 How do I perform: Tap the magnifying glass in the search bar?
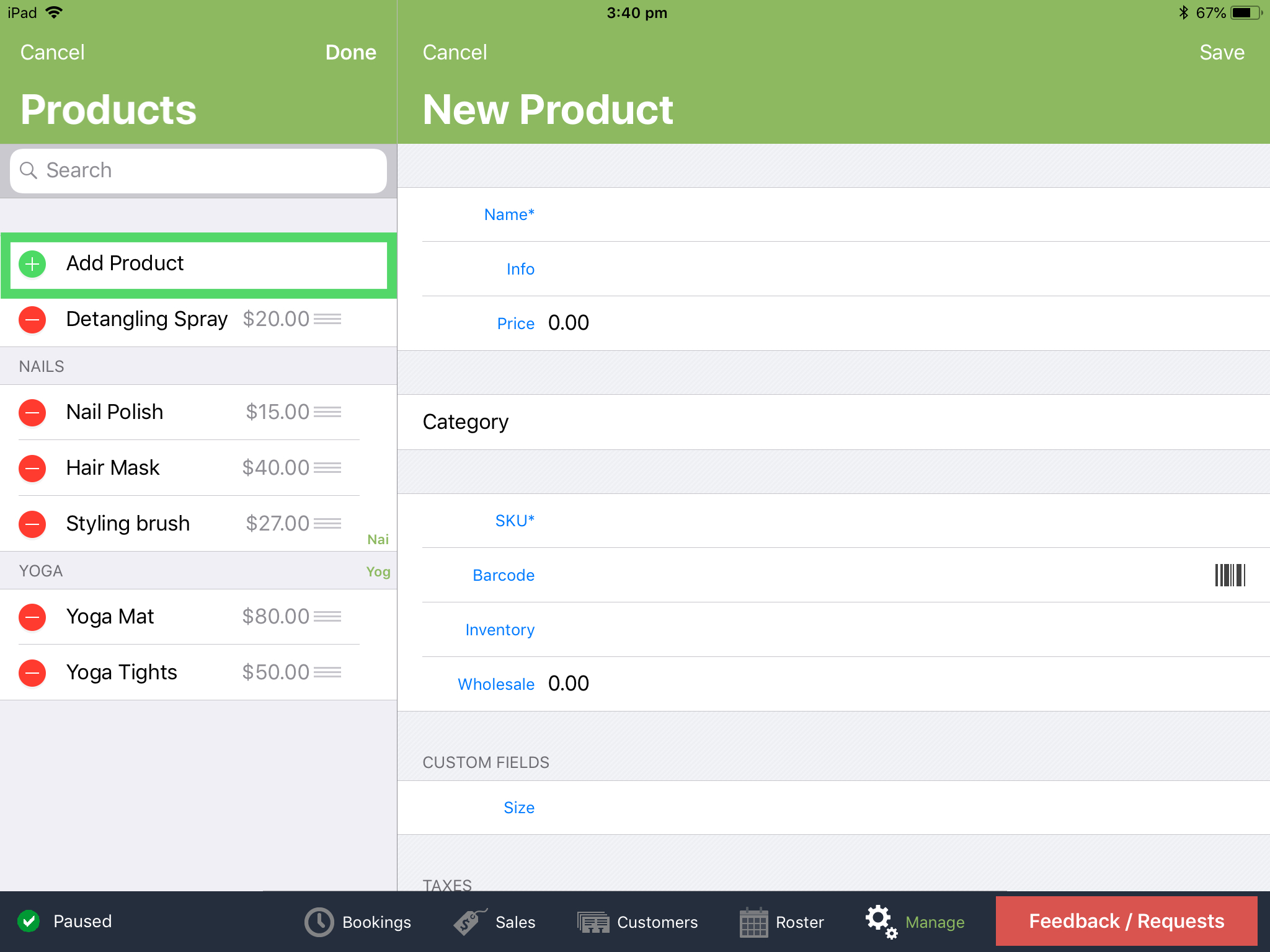click(29, 170)
